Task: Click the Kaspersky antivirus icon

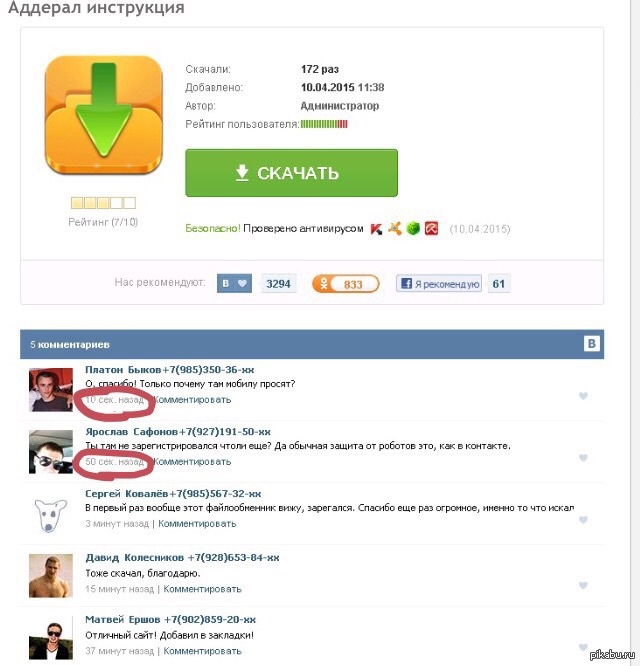Action: (x=376, y=229)
